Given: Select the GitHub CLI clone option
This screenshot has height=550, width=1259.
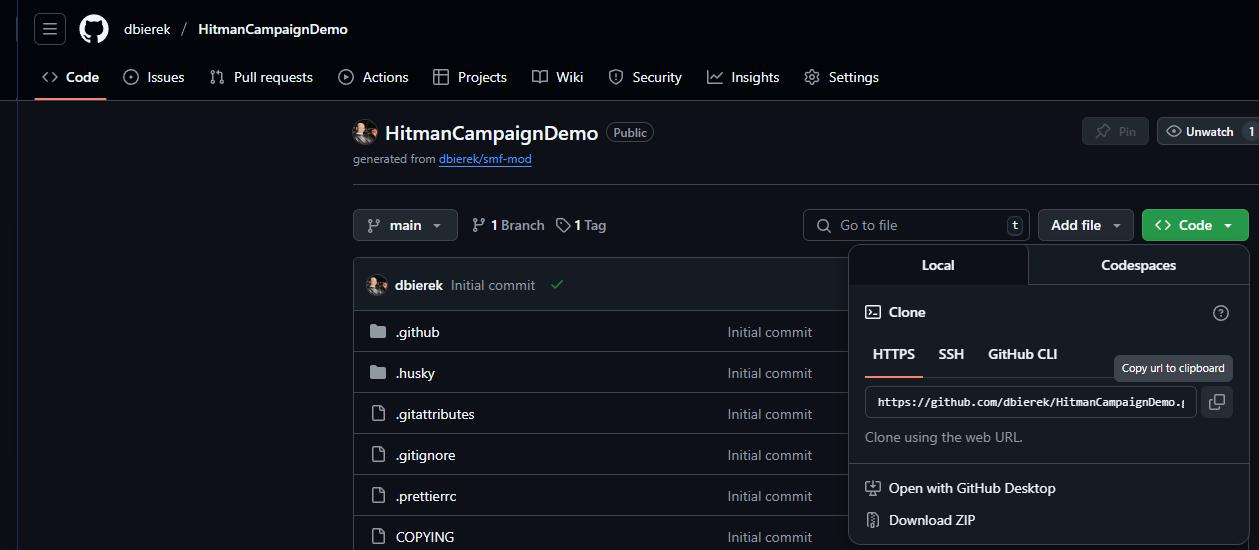Looking at the screenshot, I should [x=1022, y=355].
